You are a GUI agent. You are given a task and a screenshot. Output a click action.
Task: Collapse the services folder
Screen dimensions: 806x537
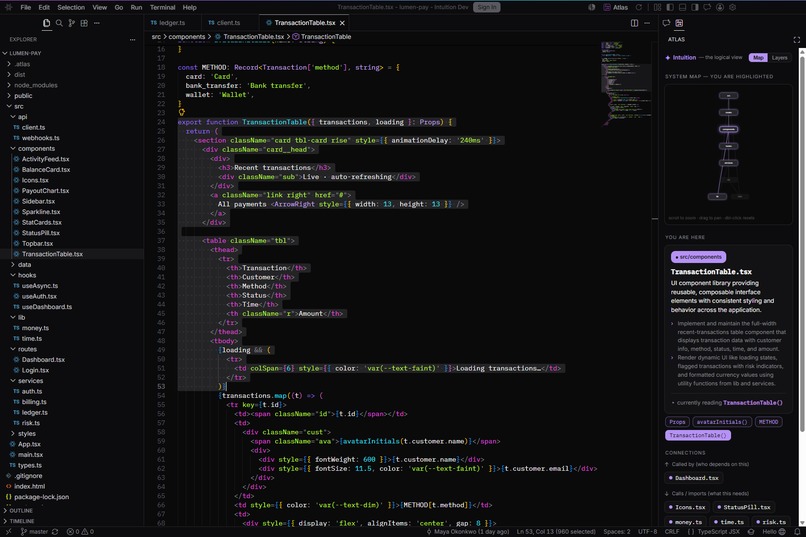coord(30,381)
